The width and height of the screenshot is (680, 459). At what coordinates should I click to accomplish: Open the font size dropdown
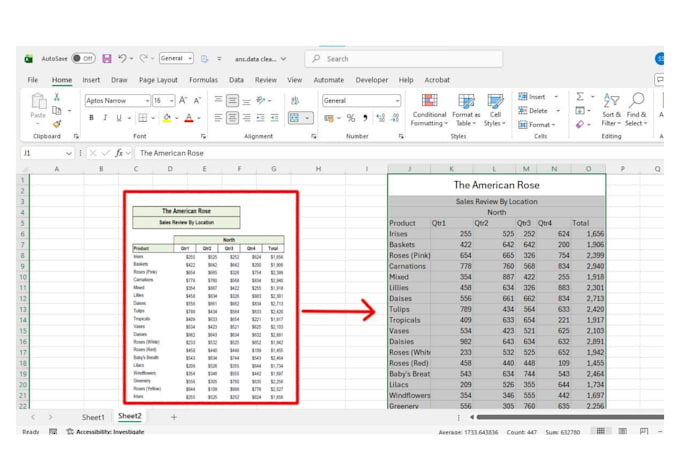[172, 101]
